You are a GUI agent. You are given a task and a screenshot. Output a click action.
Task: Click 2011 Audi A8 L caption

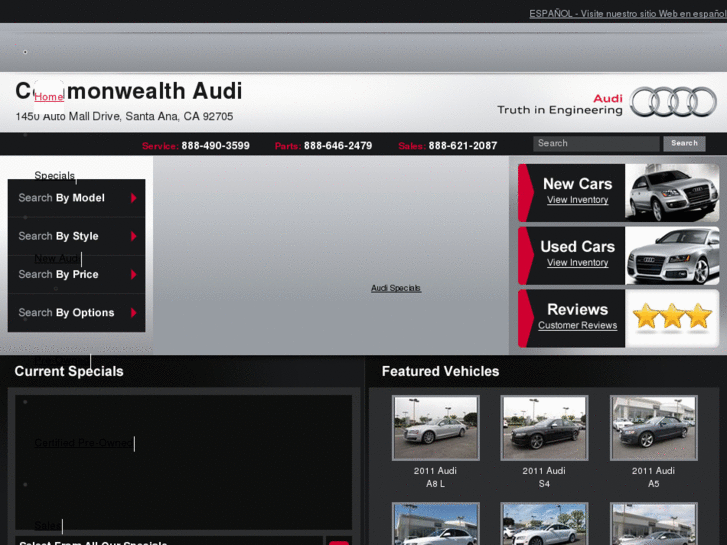tap(435, 477)
